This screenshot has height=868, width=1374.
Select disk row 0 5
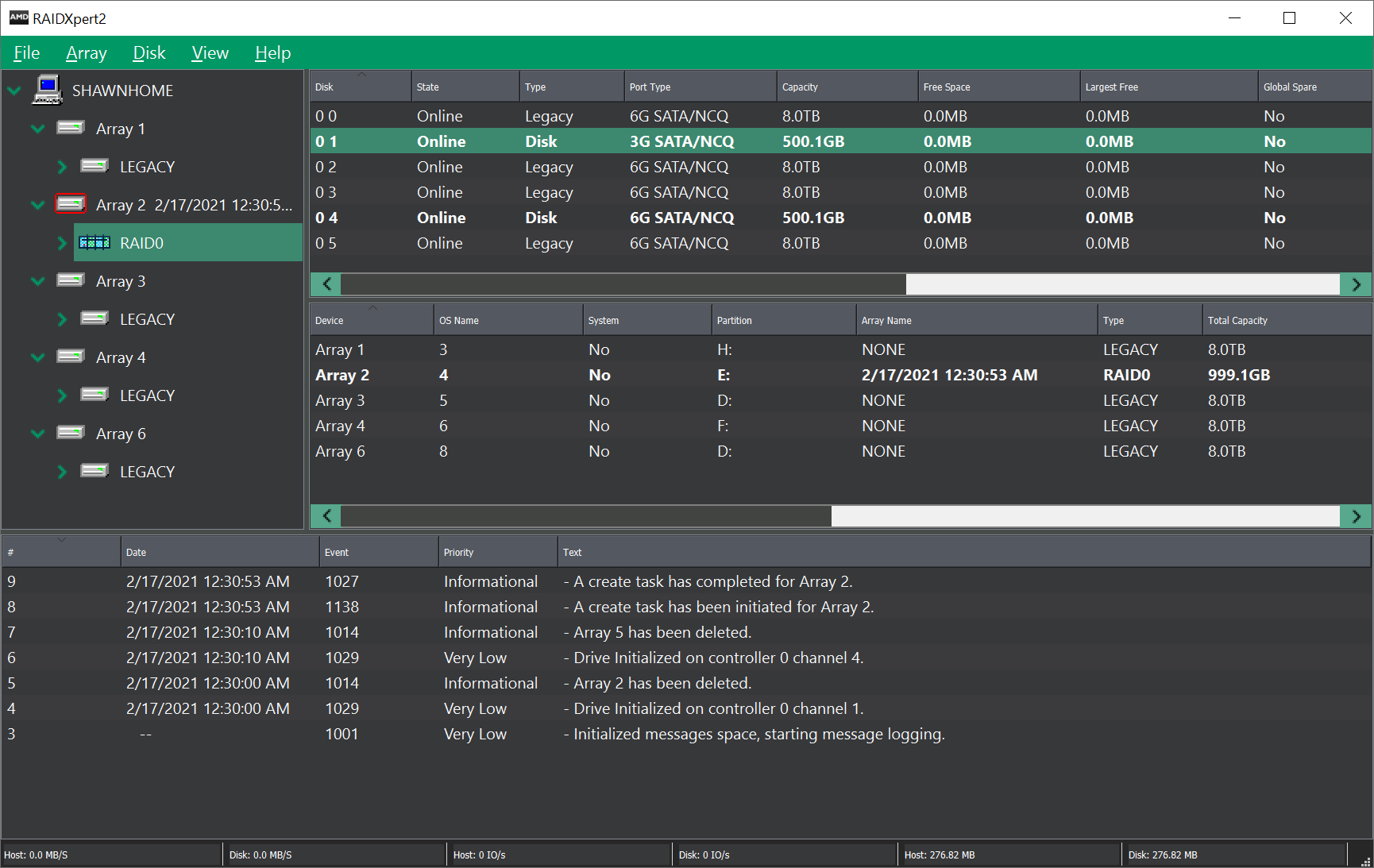840,243
